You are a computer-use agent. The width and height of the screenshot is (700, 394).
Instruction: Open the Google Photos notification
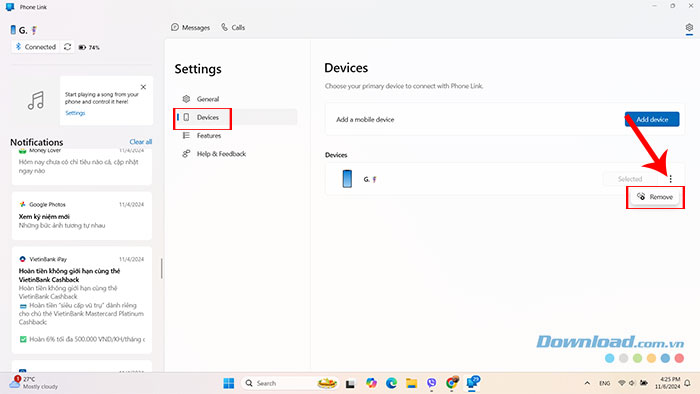(82, 216)
